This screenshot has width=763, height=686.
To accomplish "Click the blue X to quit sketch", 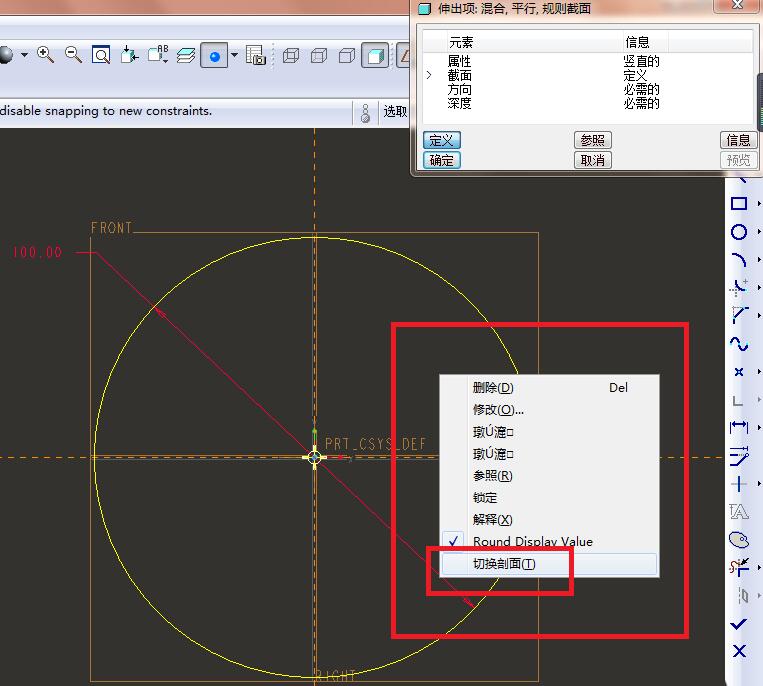I will 739,652.
